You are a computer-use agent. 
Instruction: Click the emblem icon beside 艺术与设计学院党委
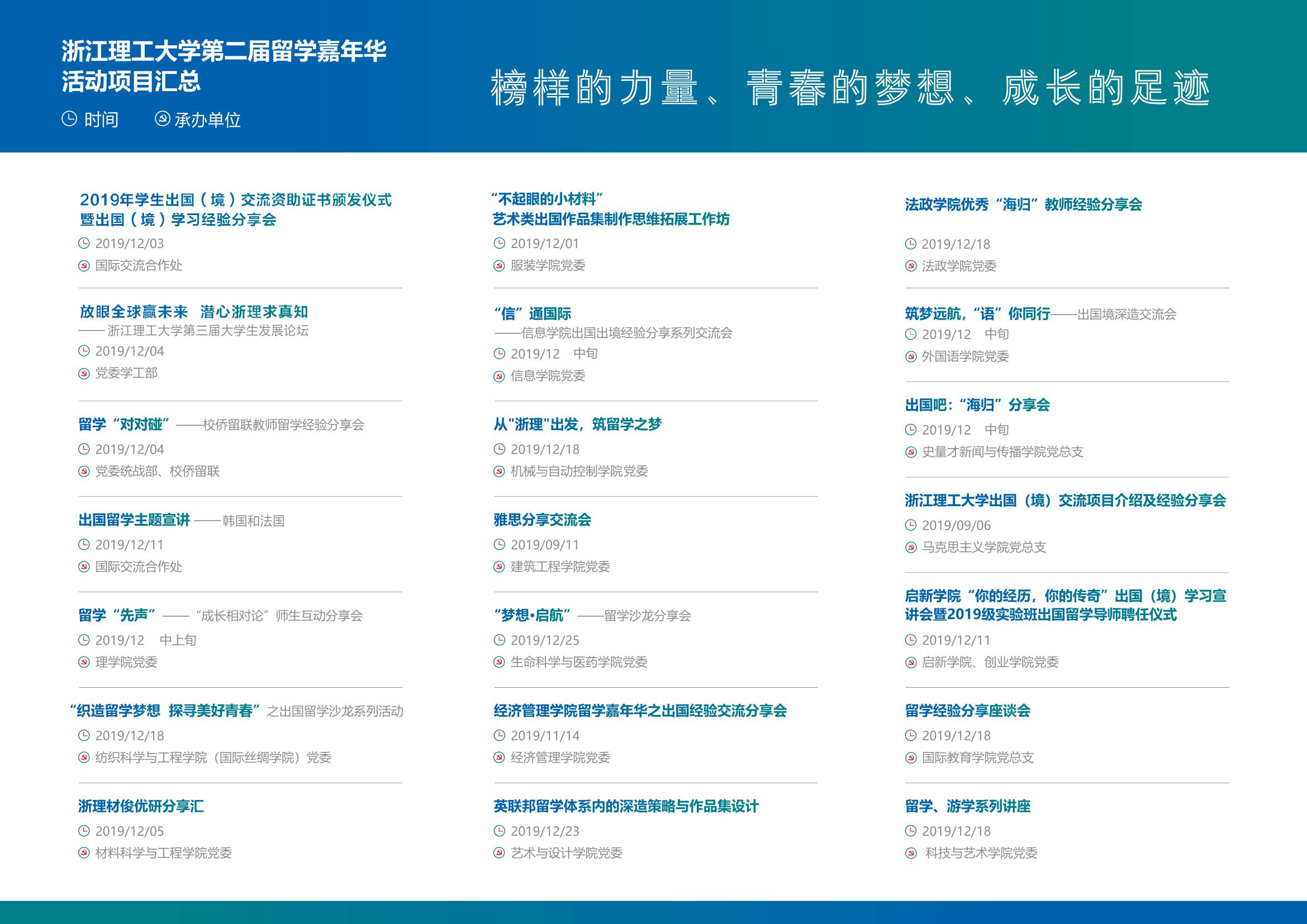(x=499, y=854)
